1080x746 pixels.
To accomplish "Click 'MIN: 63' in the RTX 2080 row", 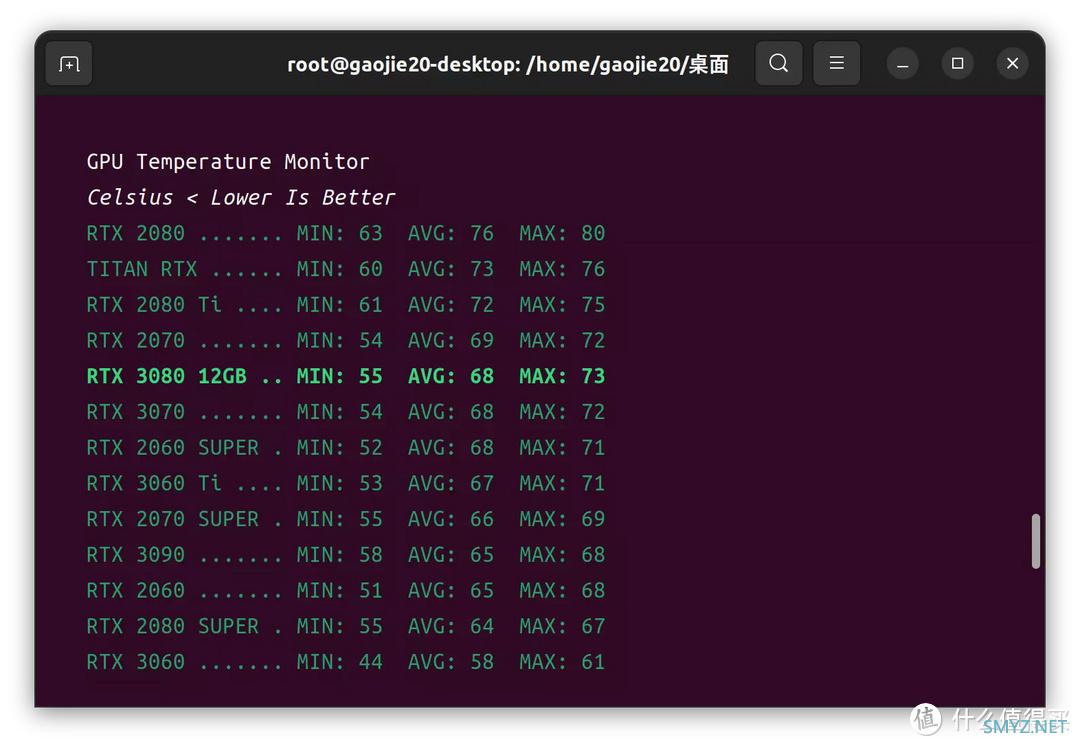I will [x=340, y=234].
